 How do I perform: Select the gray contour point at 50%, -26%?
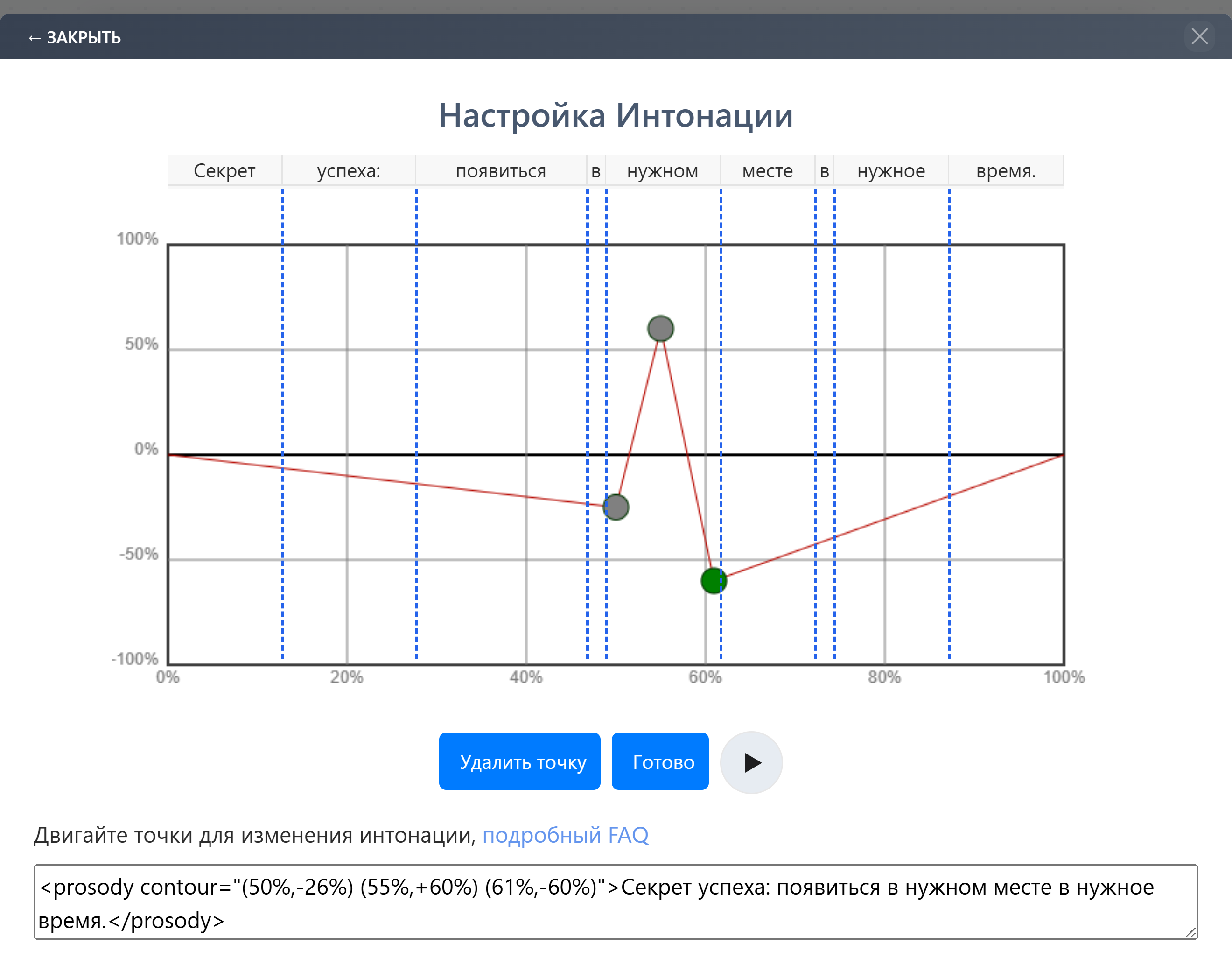point(616,507)
